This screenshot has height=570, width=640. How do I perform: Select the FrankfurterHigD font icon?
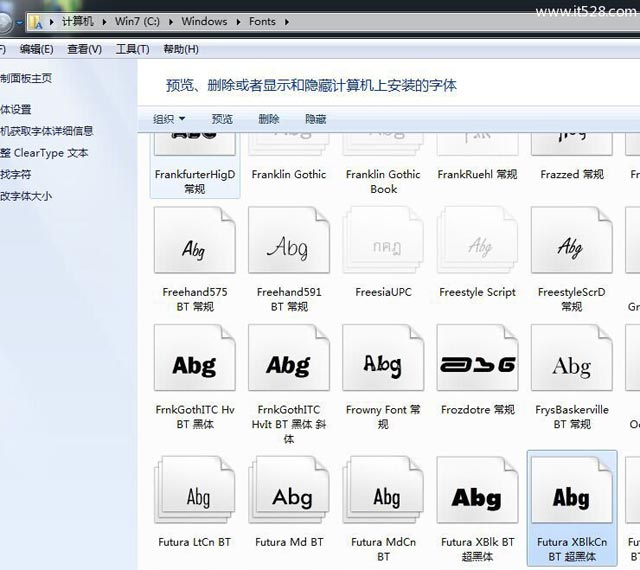point(195,144)
